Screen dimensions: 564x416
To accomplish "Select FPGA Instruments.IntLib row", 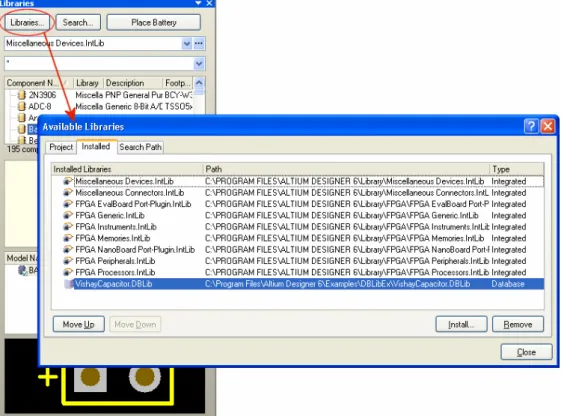I will pos(298,227).
